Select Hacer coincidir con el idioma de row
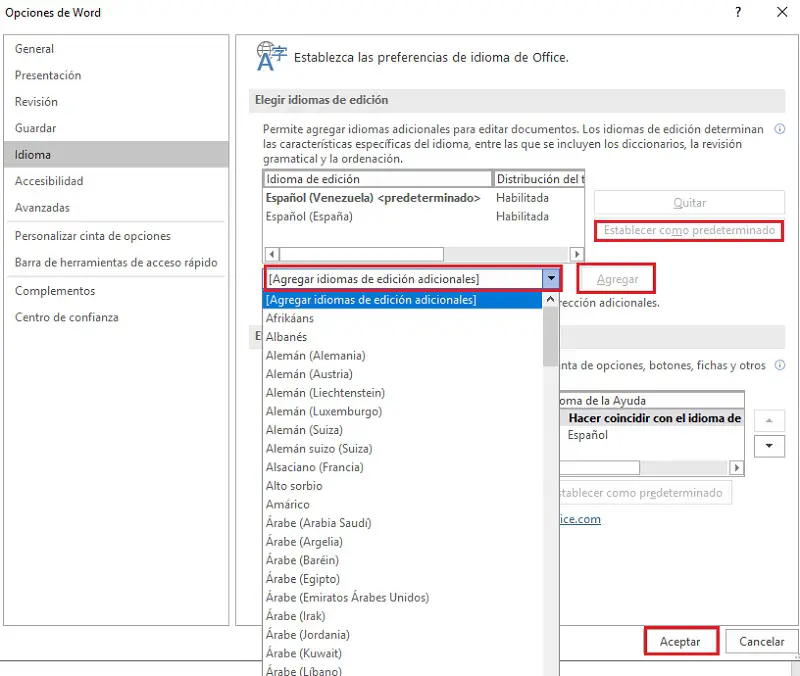This screenshot has width=800, height=676. tap(652, 418)
